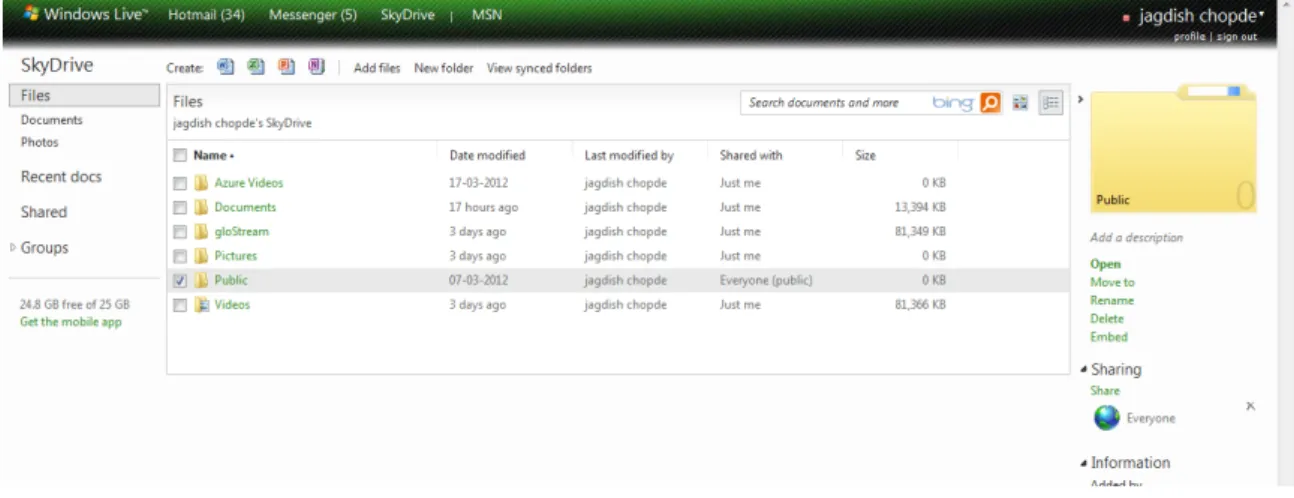
Task: Open the jagdish chopde account dropdown
Action: (1200, 16)
